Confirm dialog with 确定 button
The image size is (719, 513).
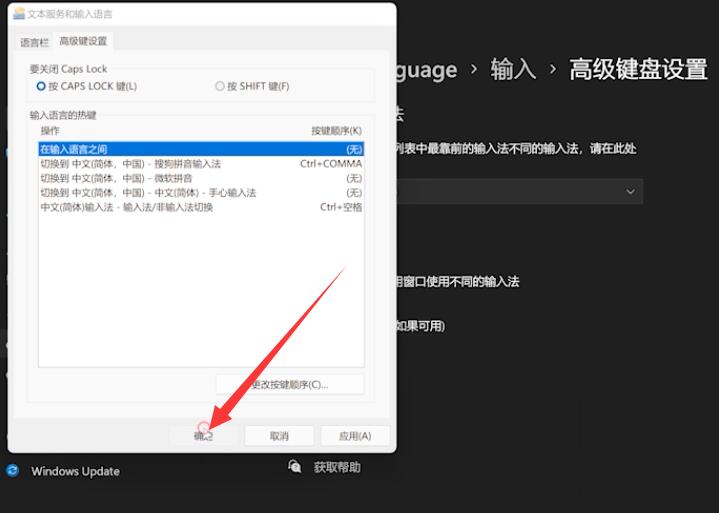[204, 436]
